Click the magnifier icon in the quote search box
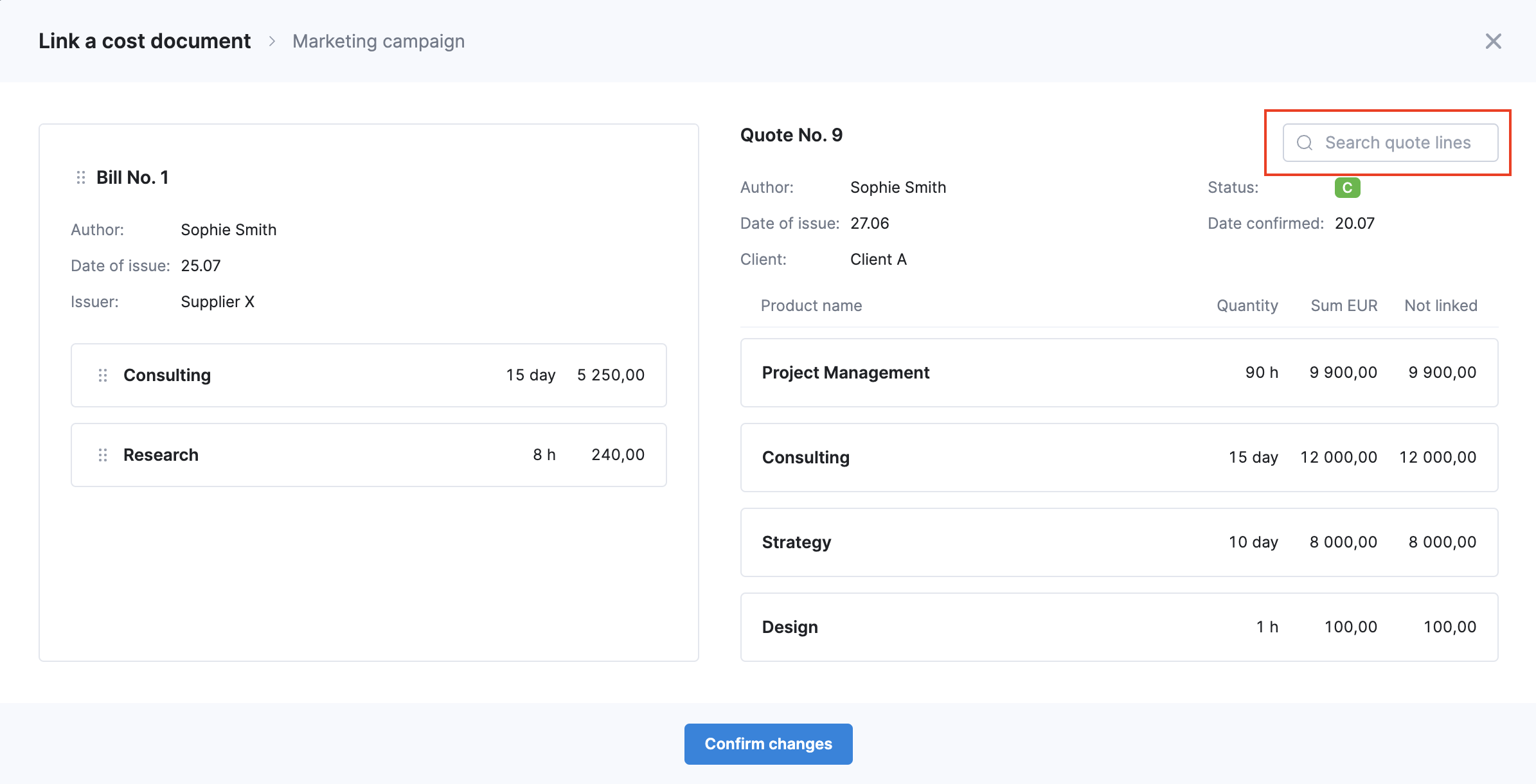 pyautogui.click(x=1305, y=143)
